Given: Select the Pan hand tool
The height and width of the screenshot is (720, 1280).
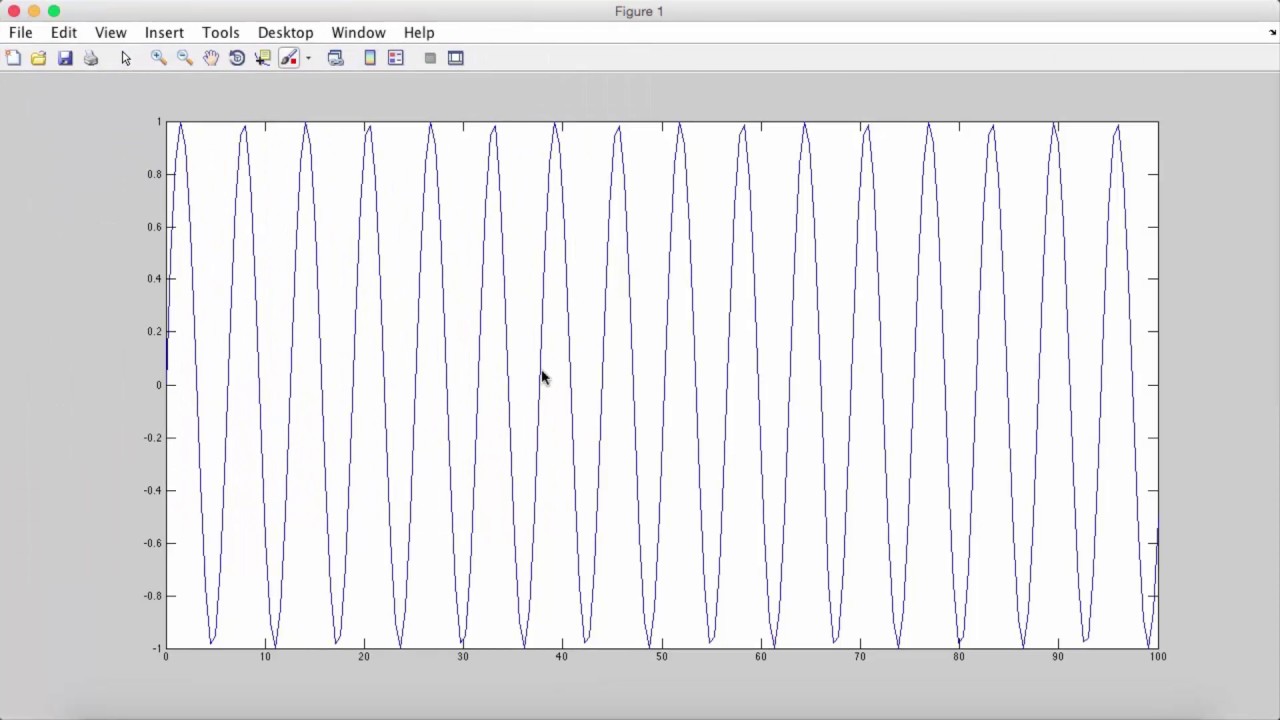Looking at the screenshot, I should 211,58.
